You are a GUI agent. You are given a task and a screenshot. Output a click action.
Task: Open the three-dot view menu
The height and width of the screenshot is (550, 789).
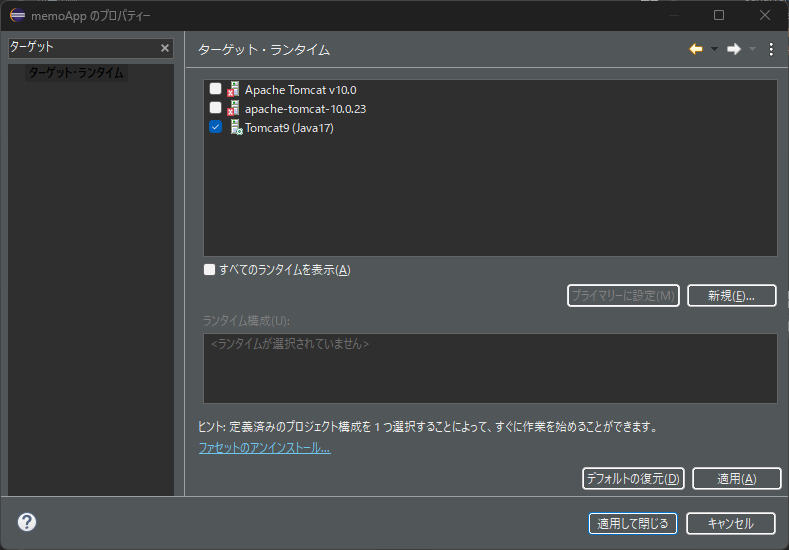tap(771, 49)
